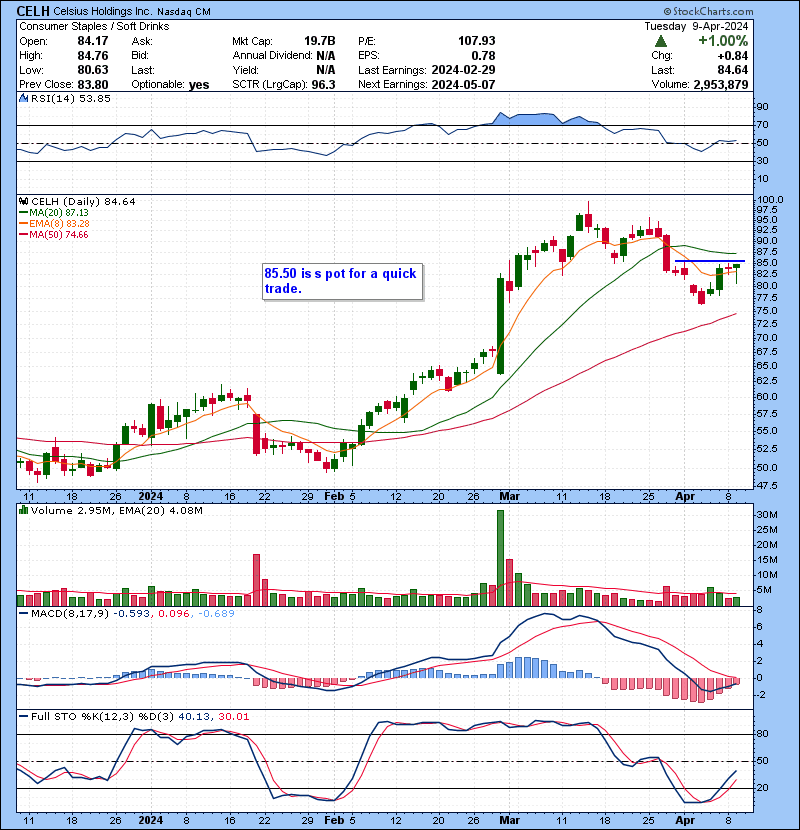Viewport: 800px width, 830px height.
Task: Click the '2024' label on price chart axis
Action: click(x=150, y=497)
